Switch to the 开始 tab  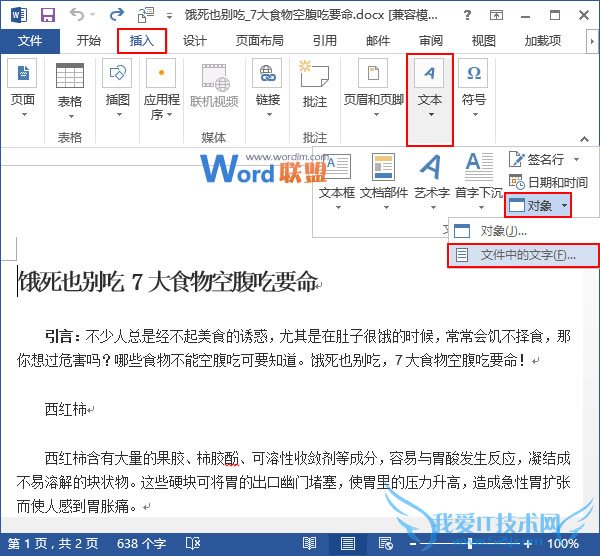pos(88,41)
